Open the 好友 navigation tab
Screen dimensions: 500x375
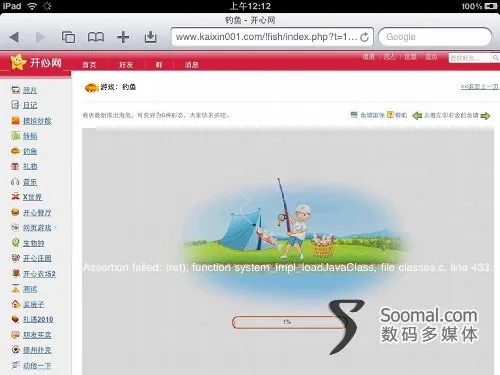[x=126, y=65]
